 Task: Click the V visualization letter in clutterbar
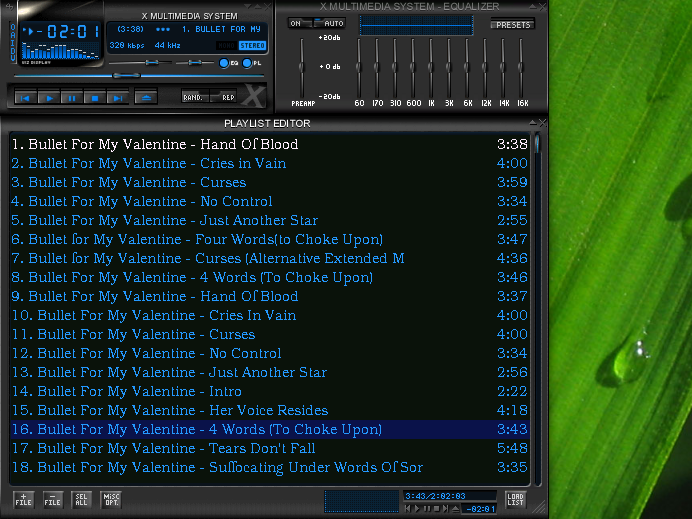(x=13, y=57)
